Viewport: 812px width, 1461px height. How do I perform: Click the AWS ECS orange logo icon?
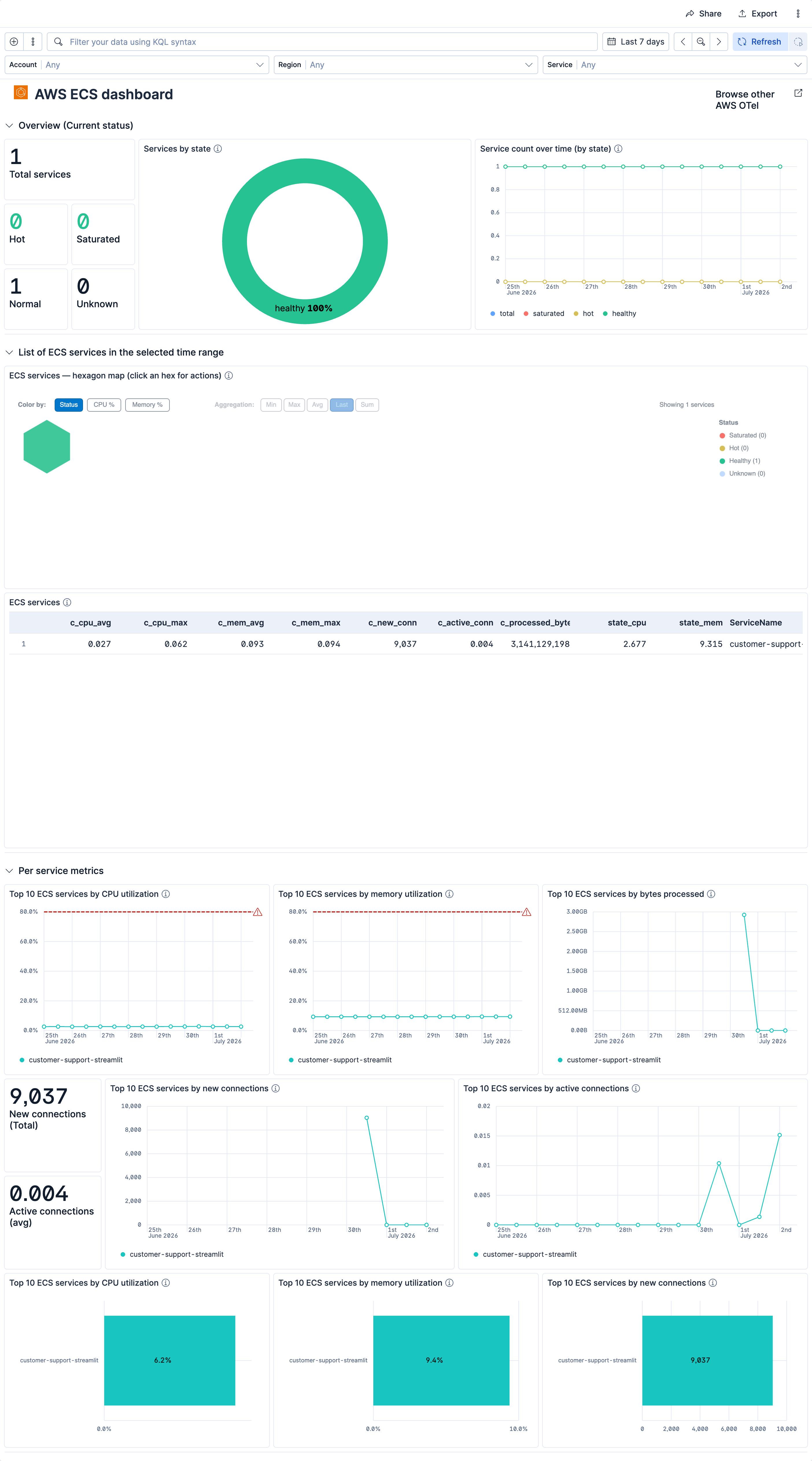pyautogui.click(x=21, y=92)
